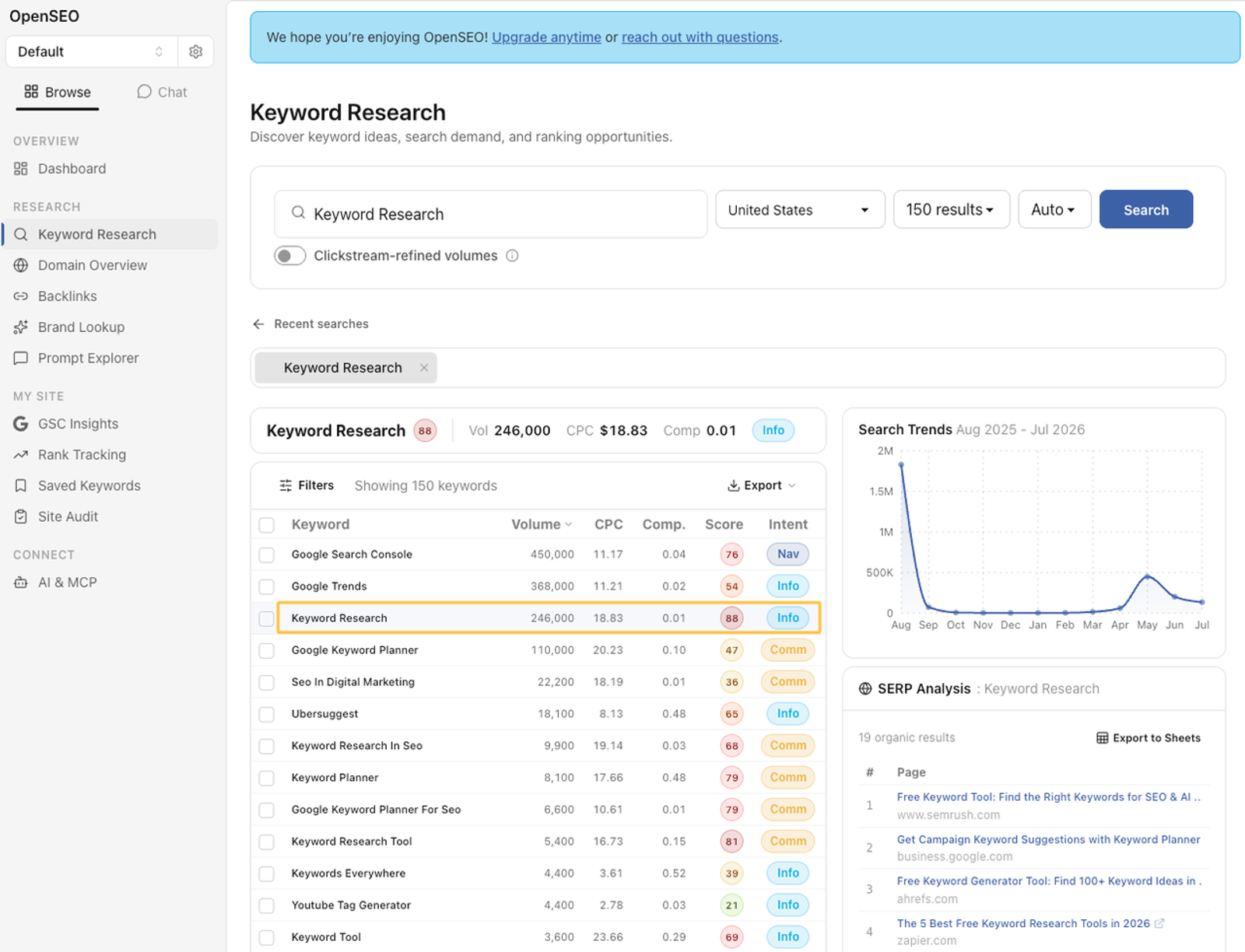Click the Dashboard grid icon

coord(21,169)
